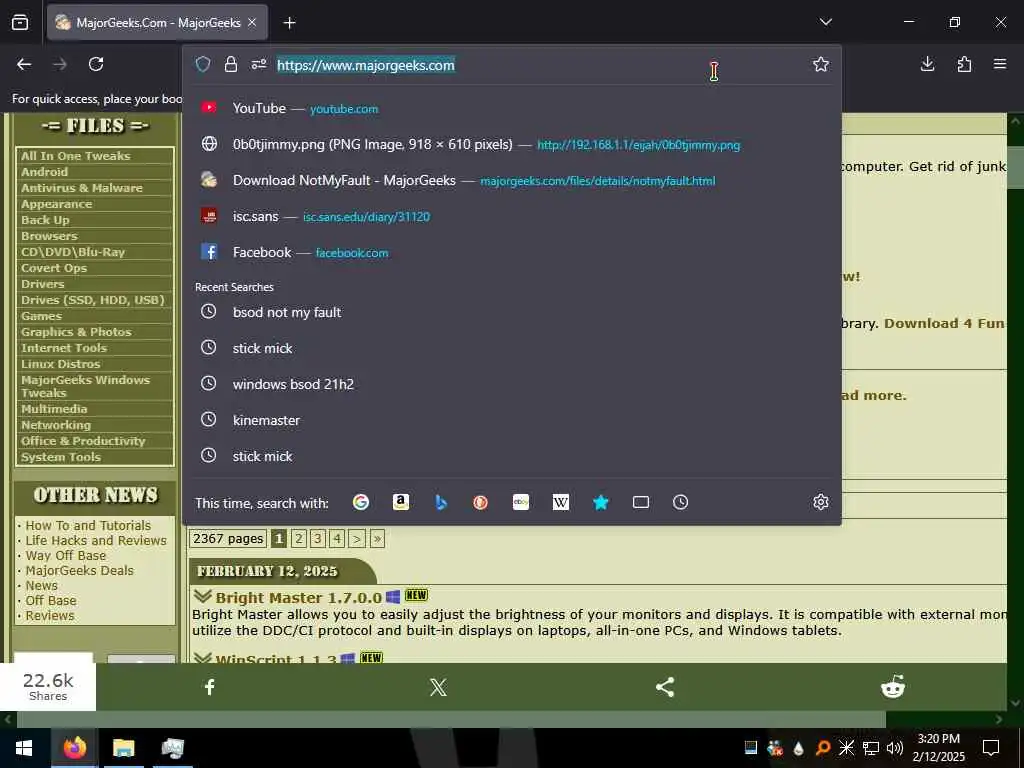Open How To and Tutorials link
Viewport: 1024px width, 768px height.
tap(88, 526)
